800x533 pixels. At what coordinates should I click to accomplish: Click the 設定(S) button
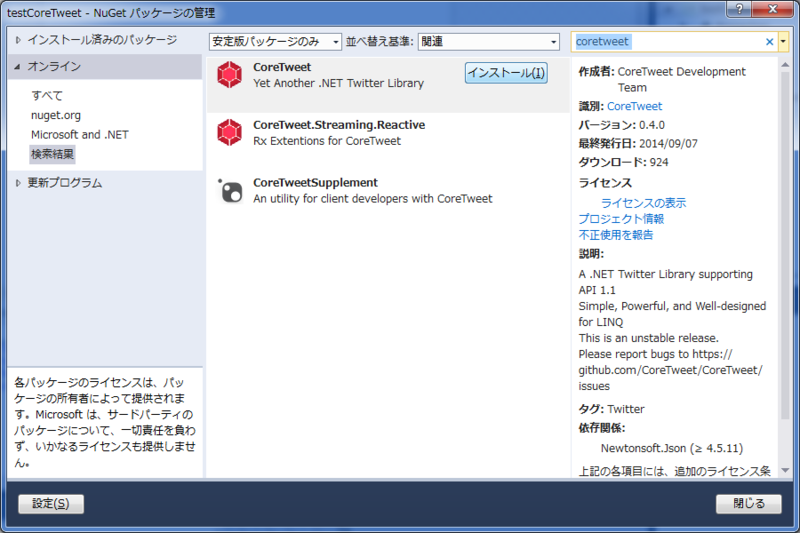click(x=51, y=504)
